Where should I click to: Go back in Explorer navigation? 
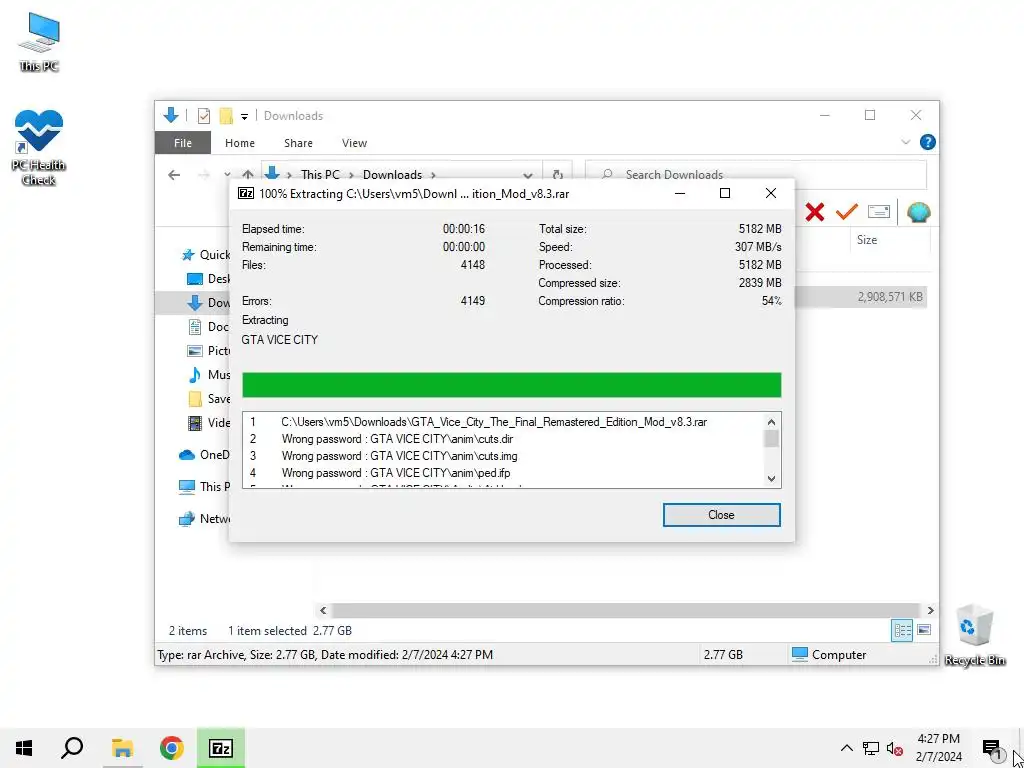[x=174, y=174]
